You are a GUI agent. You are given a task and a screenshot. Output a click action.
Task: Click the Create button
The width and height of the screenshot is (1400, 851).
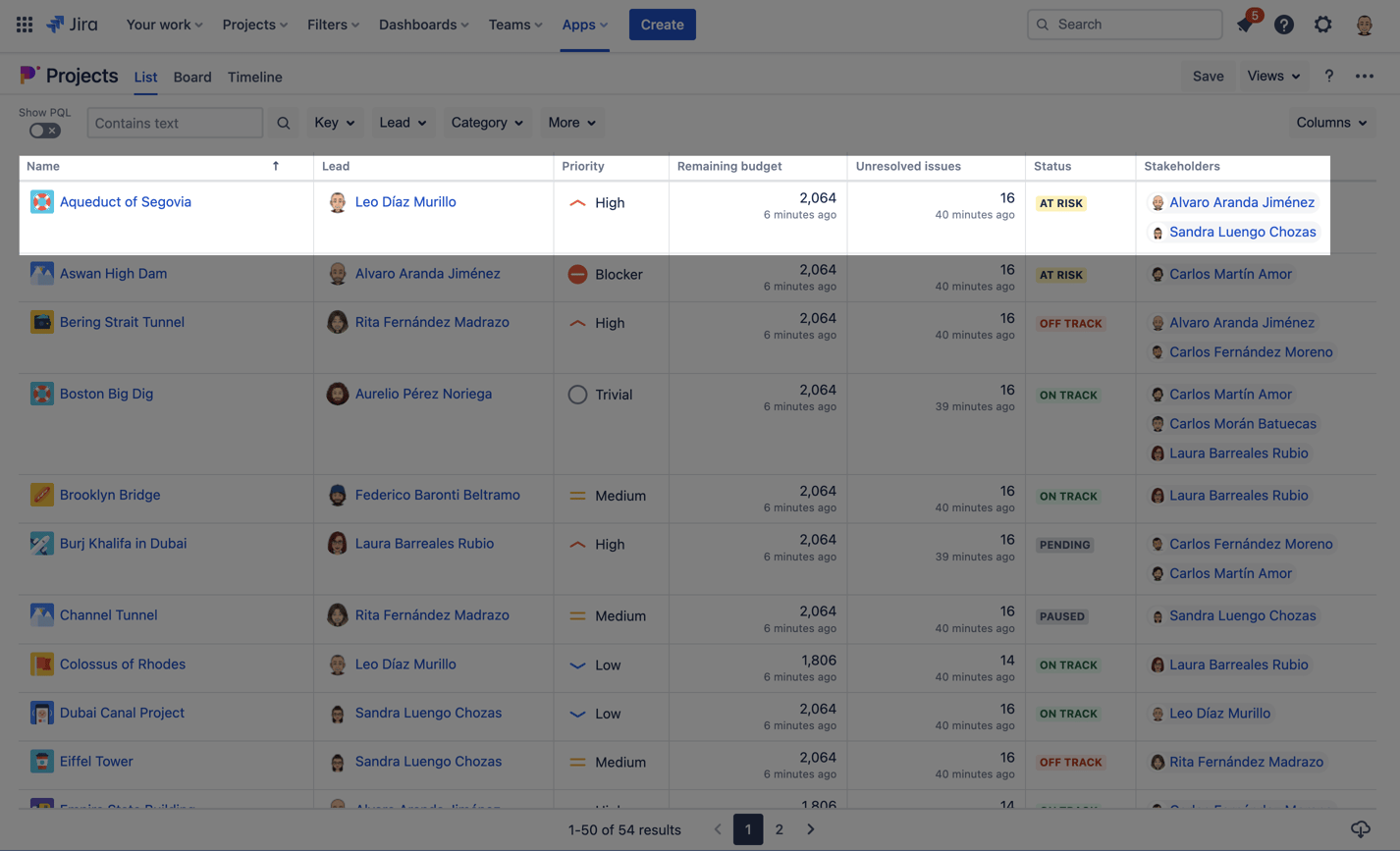(662, 25)
